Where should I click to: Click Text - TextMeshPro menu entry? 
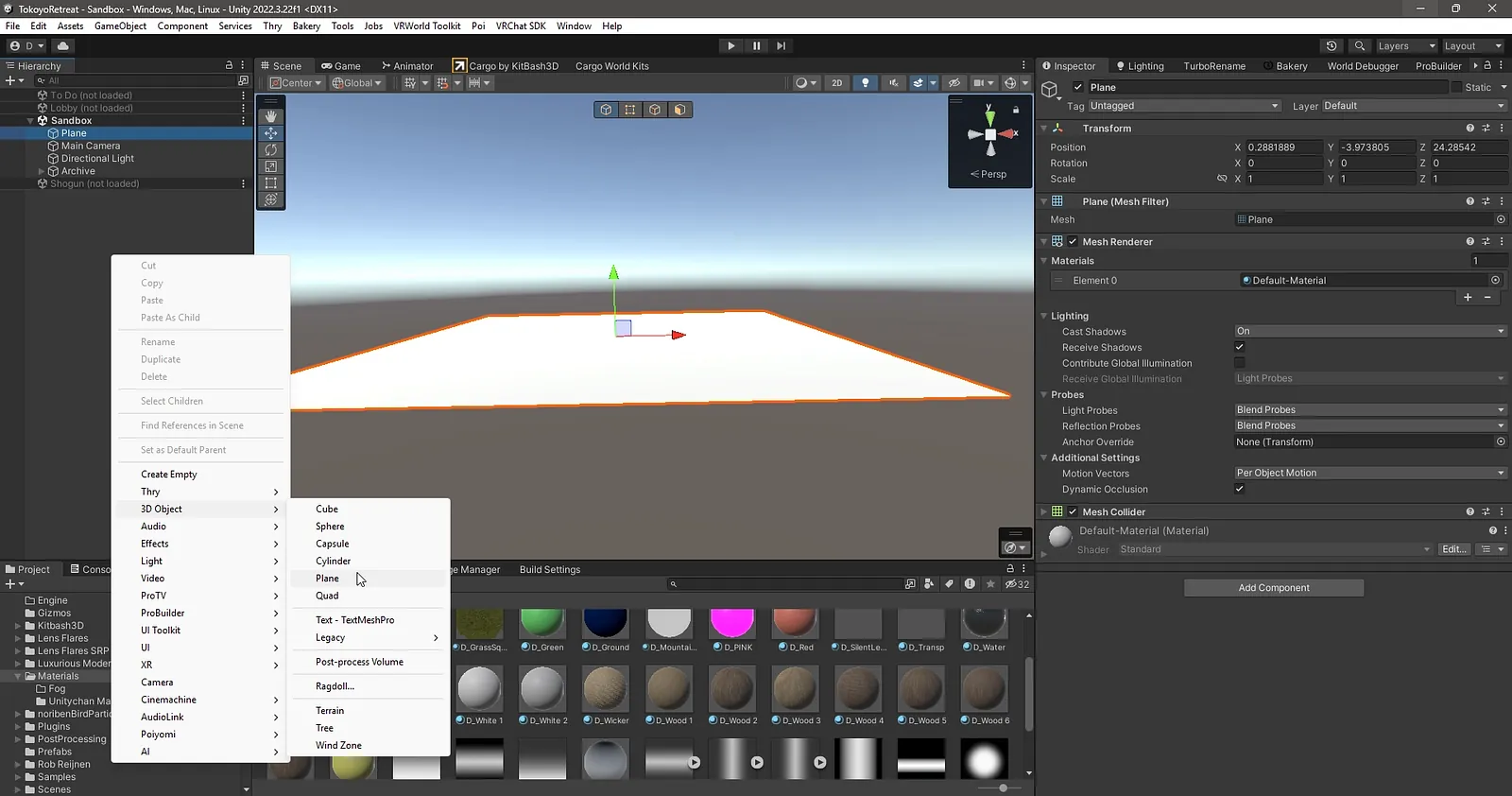tap(354, 620)
